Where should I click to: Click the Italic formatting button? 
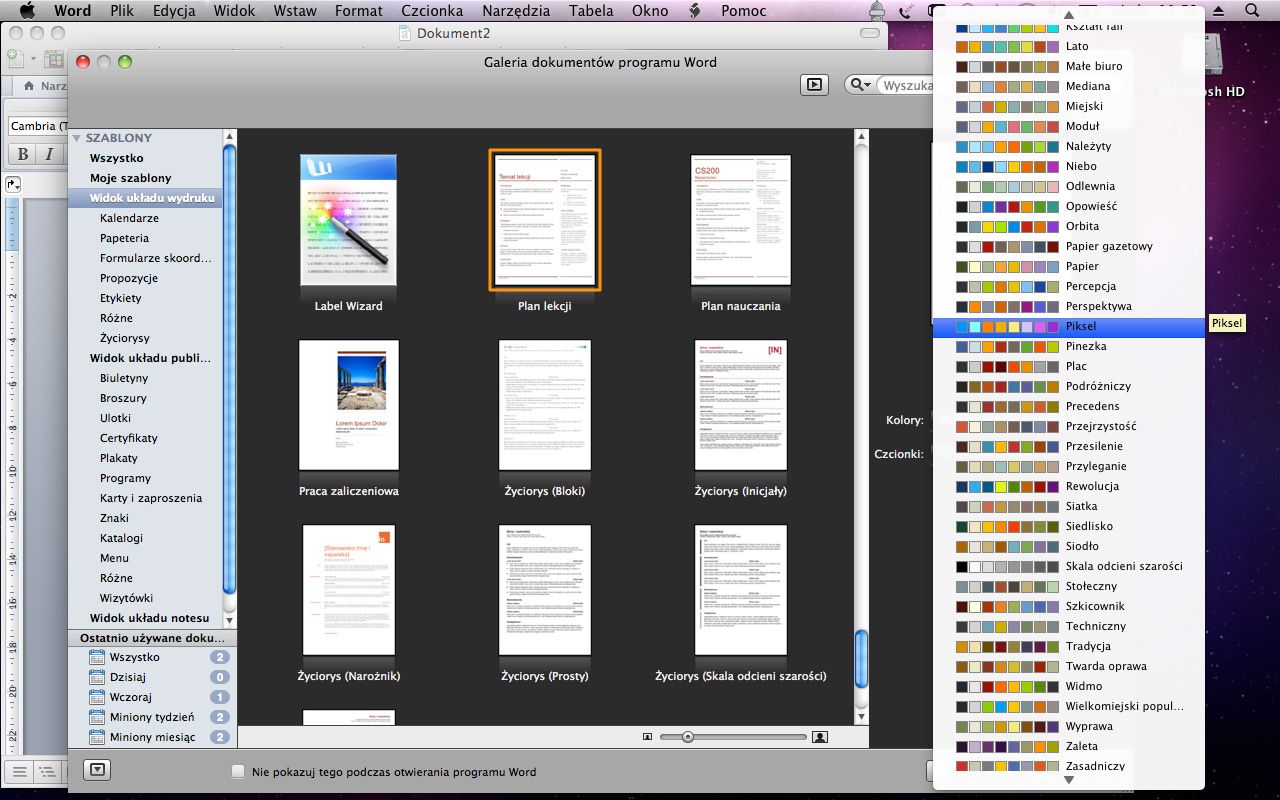48,154
